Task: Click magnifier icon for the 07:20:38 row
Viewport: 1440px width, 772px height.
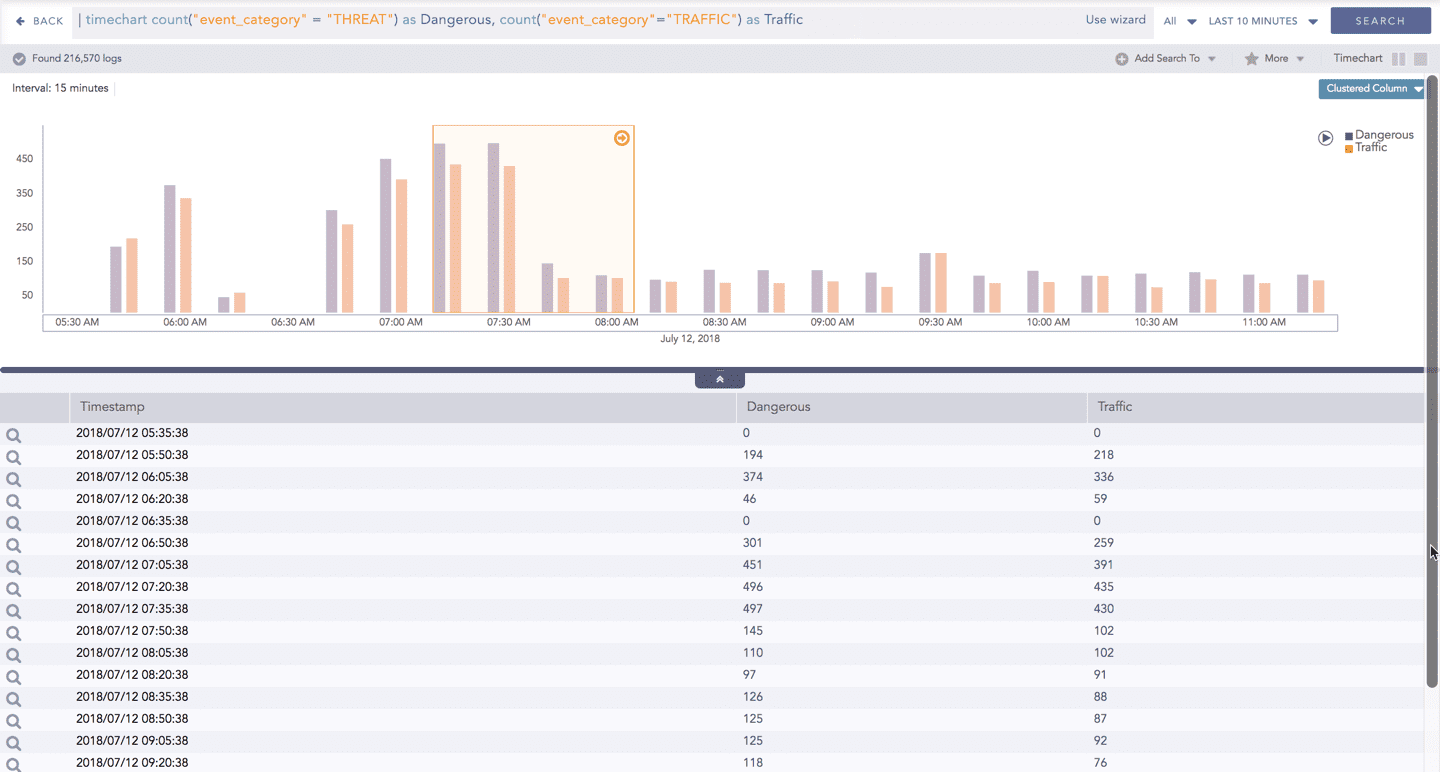Action: pos(14,589)
